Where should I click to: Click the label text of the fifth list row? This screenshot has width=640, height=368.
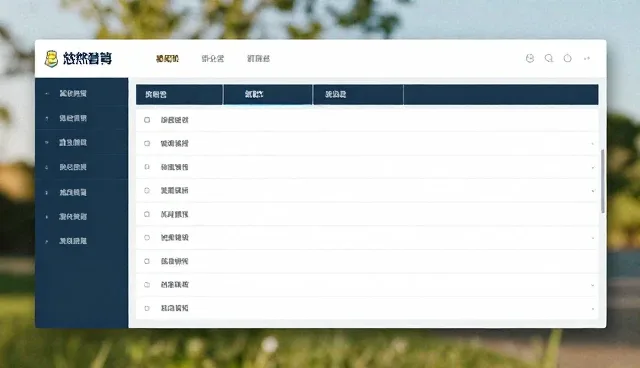(x=175, y=214)
